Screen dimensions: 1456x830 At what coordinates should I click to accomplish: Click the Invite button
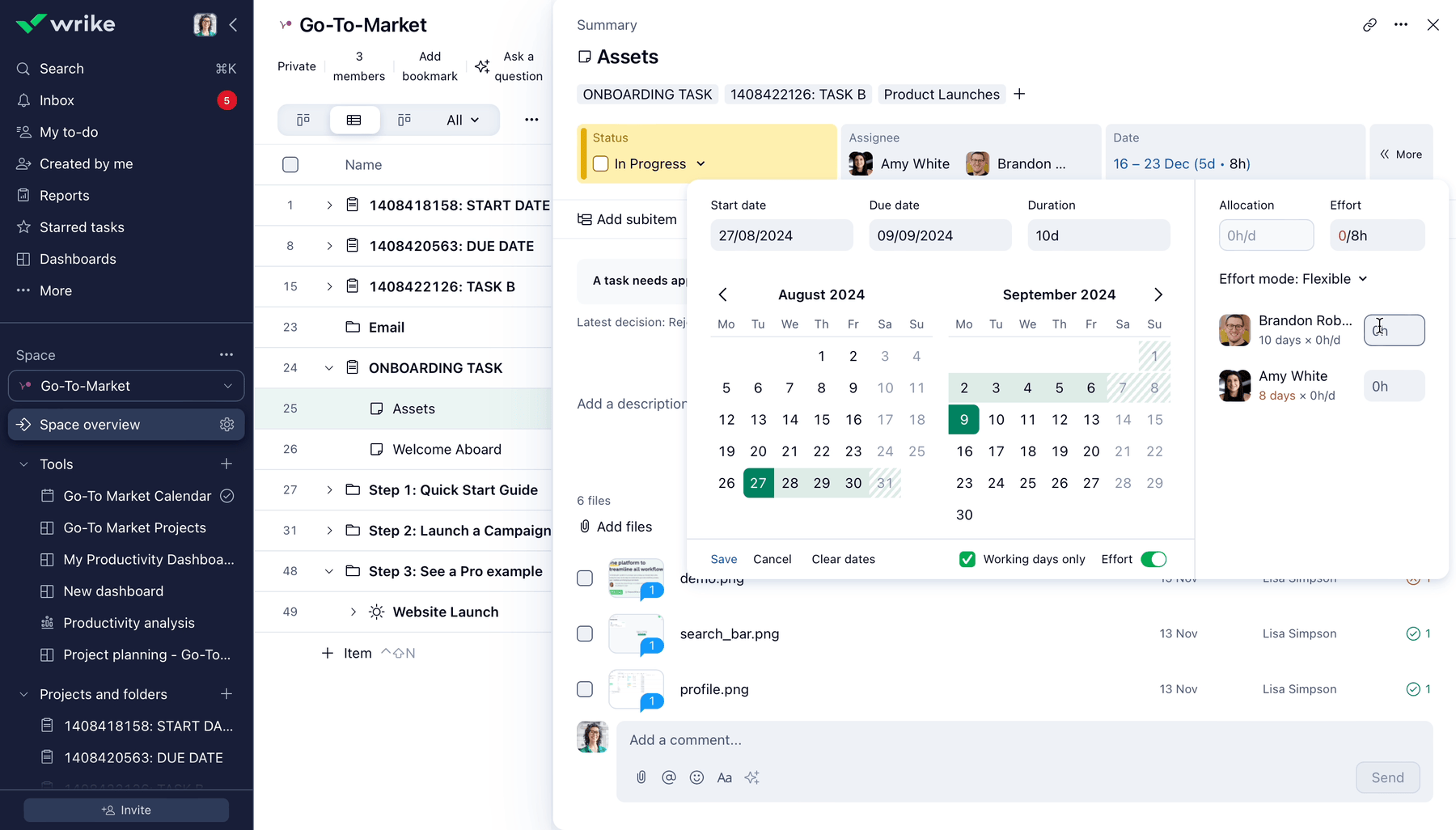[x=126, y=810]
